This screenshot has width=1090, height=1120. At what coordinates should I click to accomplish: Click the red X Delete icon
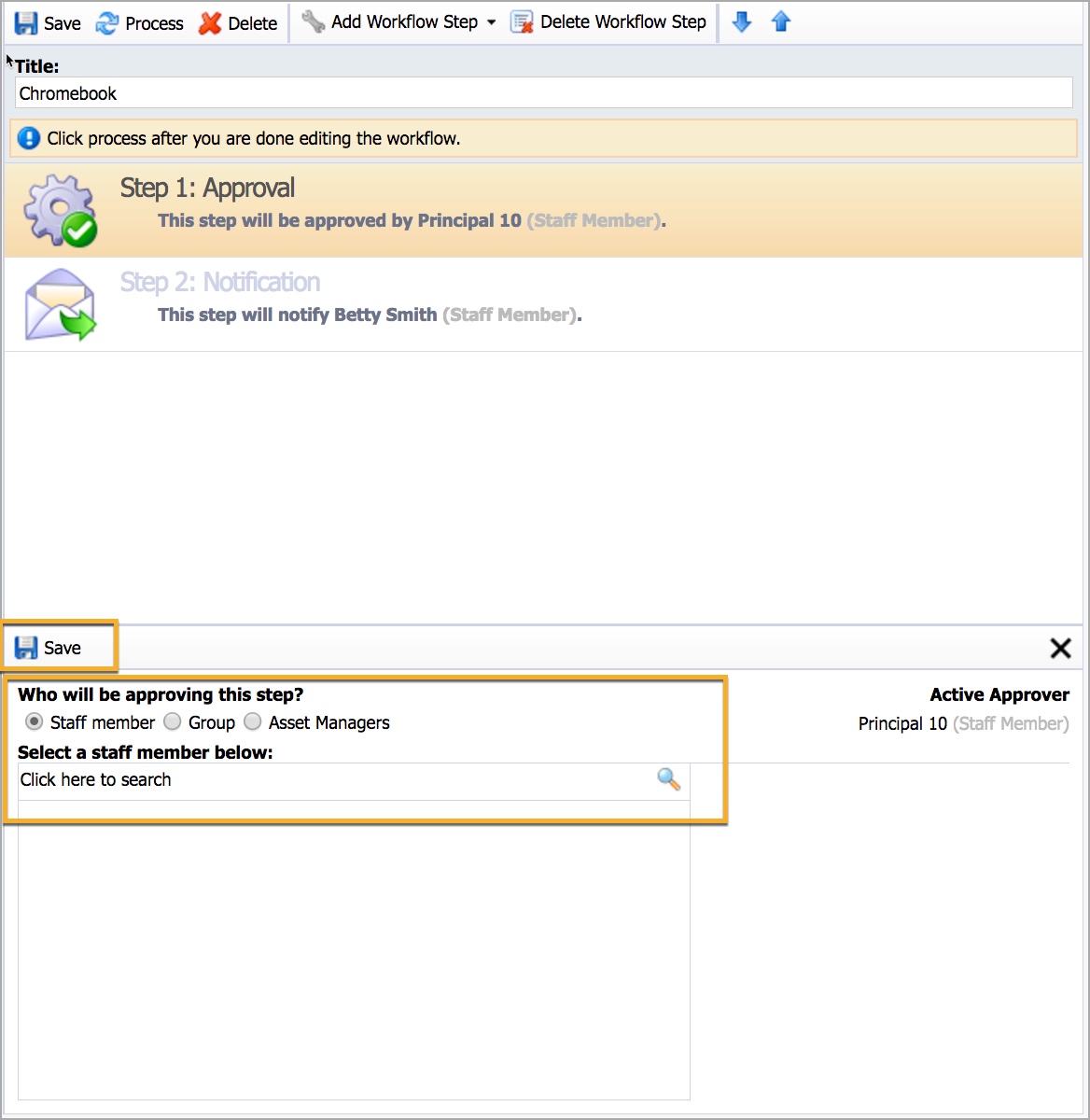[210, 22]
